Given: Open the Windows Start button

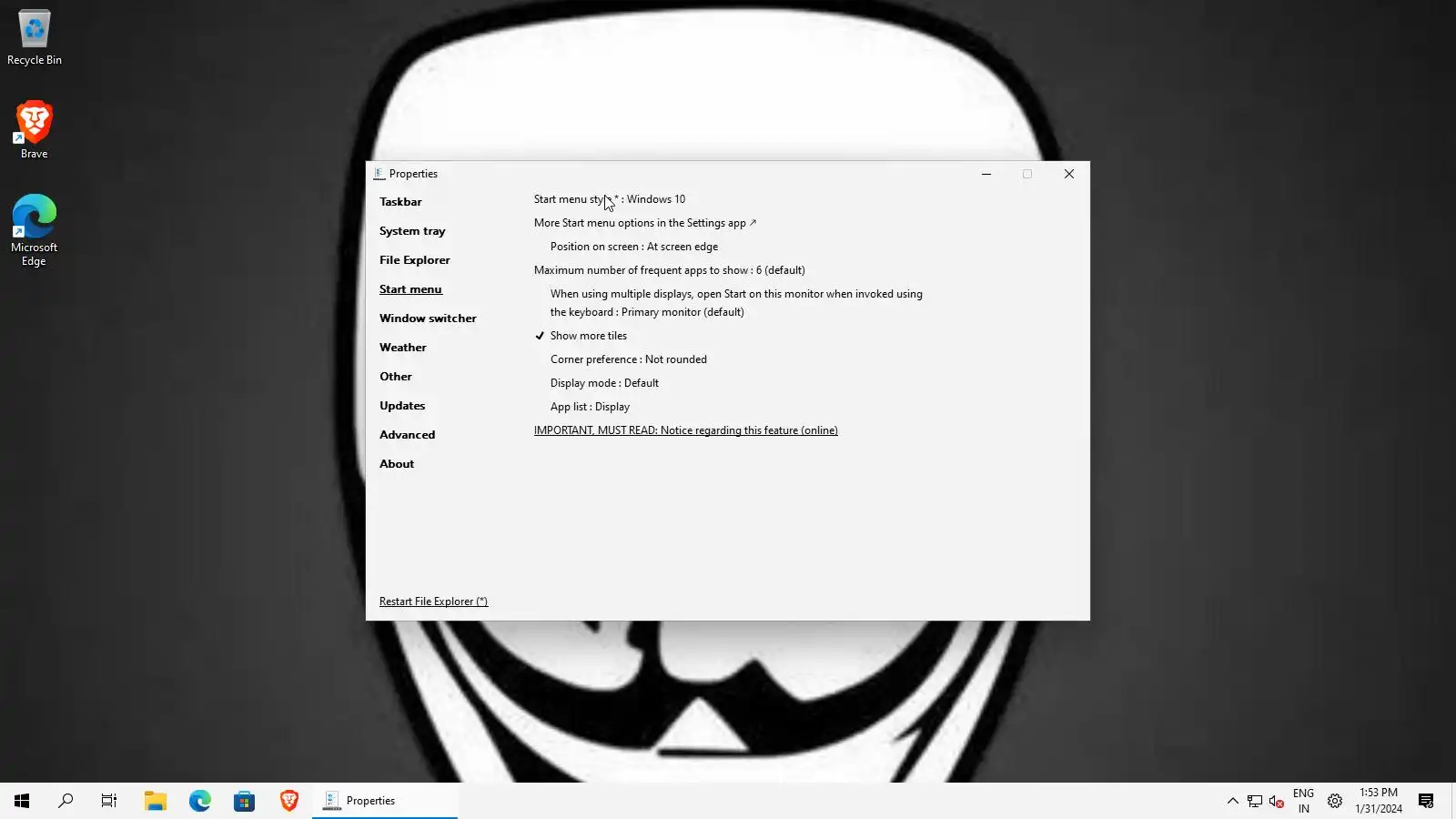Looking at the screenshot, I should (x=22, y=801).
